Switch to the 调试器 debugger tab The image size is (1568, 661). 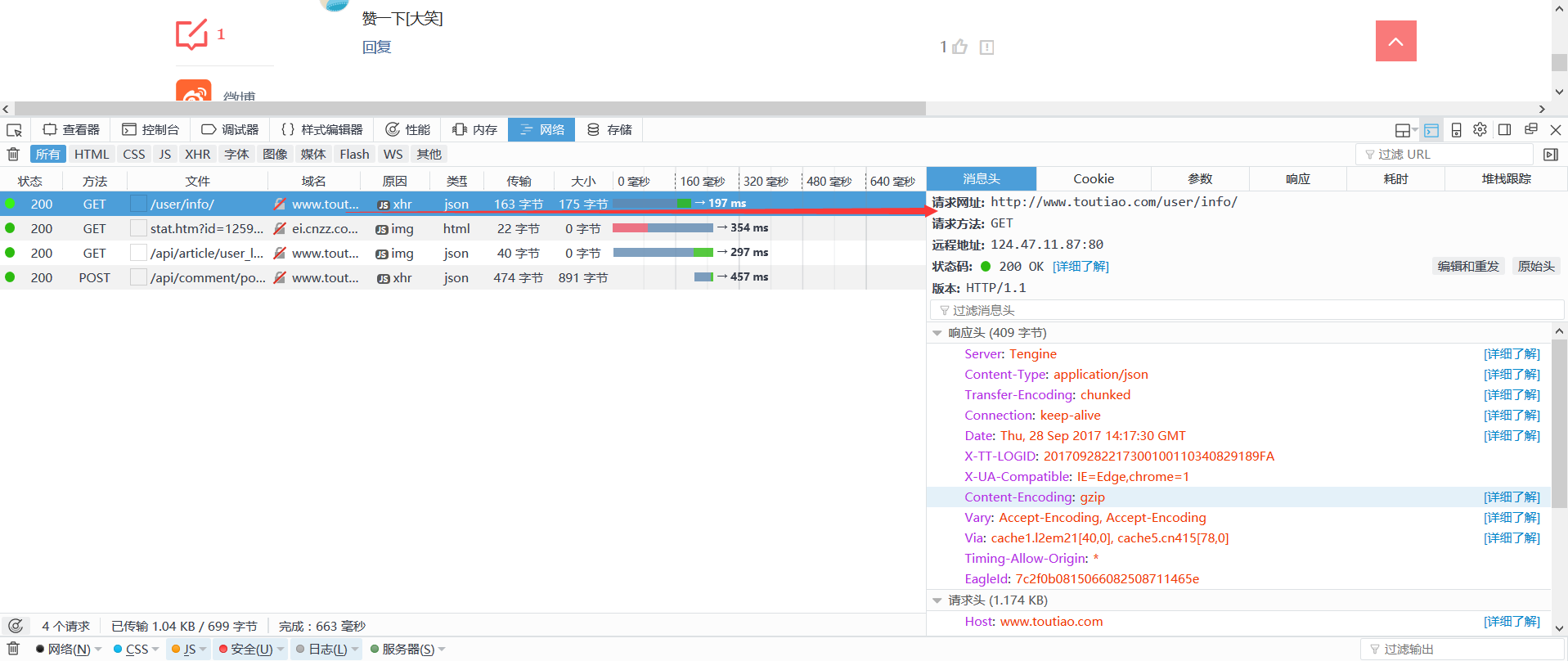(x=230, y=129)
